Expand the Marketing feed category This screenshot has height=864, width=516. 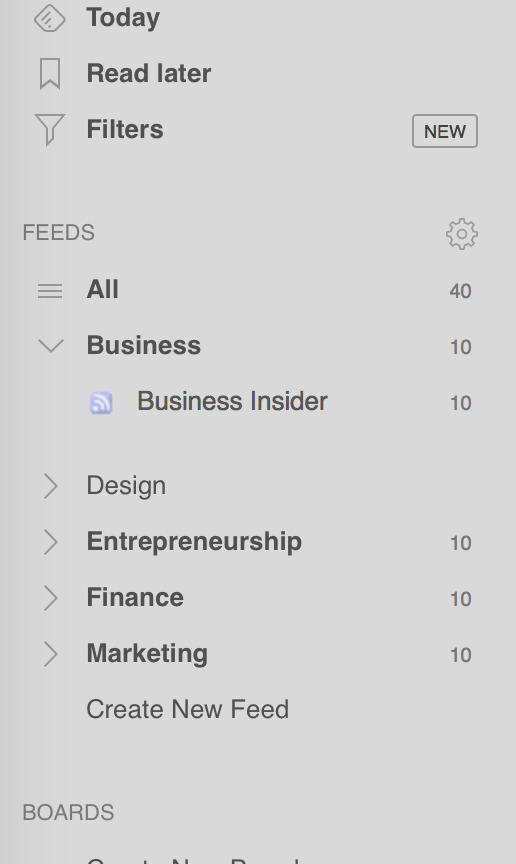coord(51,654)
